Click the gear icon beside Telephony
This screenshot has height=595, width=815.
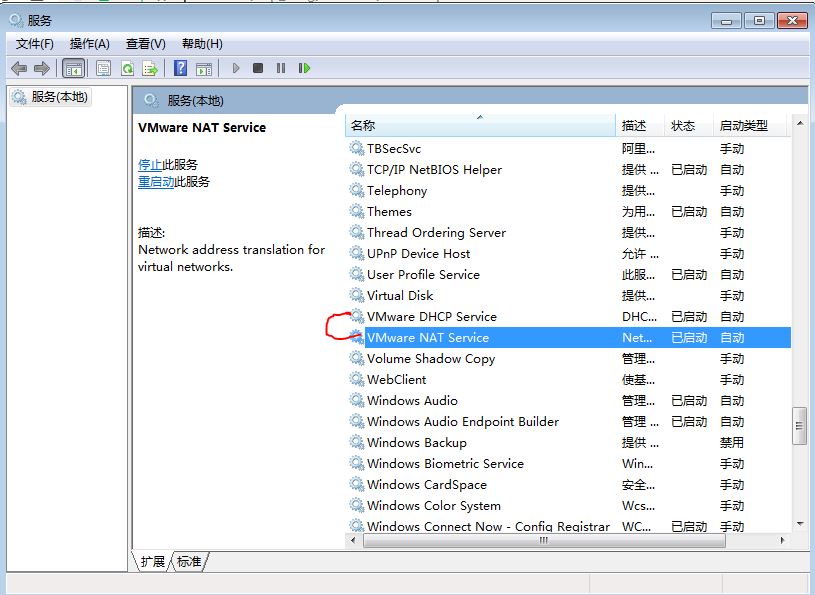tap(357, 191)
